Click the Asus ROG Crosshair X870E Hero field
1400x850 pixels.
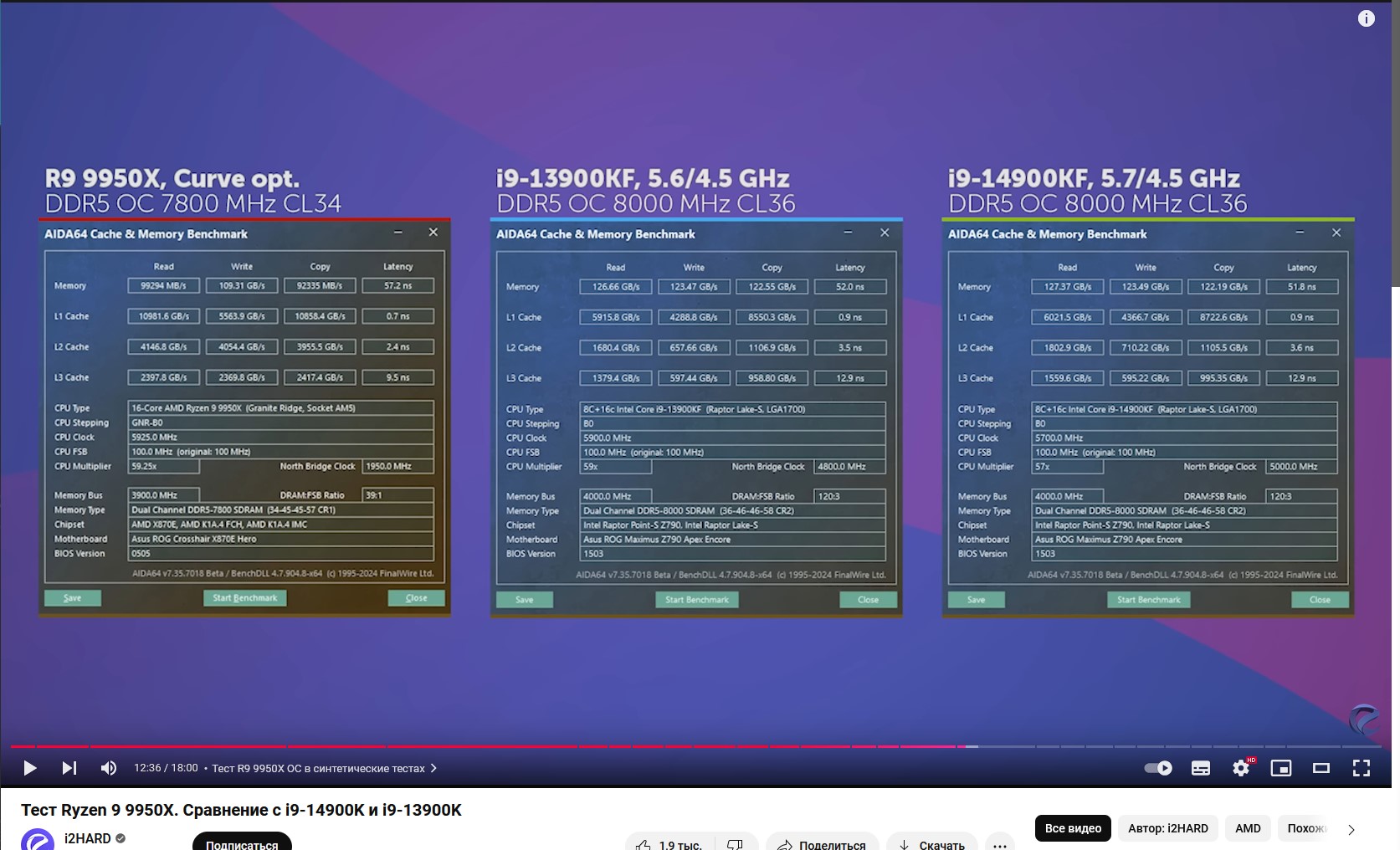click(281, 539)
